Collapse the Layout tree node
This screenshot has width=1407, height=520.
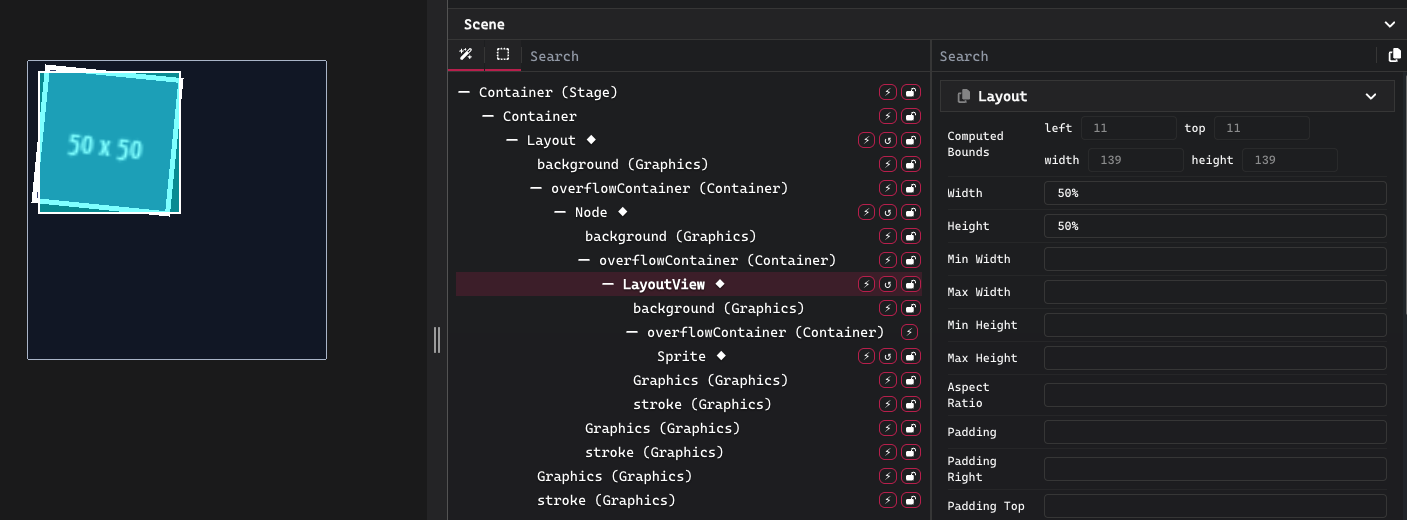coord(512,140)
